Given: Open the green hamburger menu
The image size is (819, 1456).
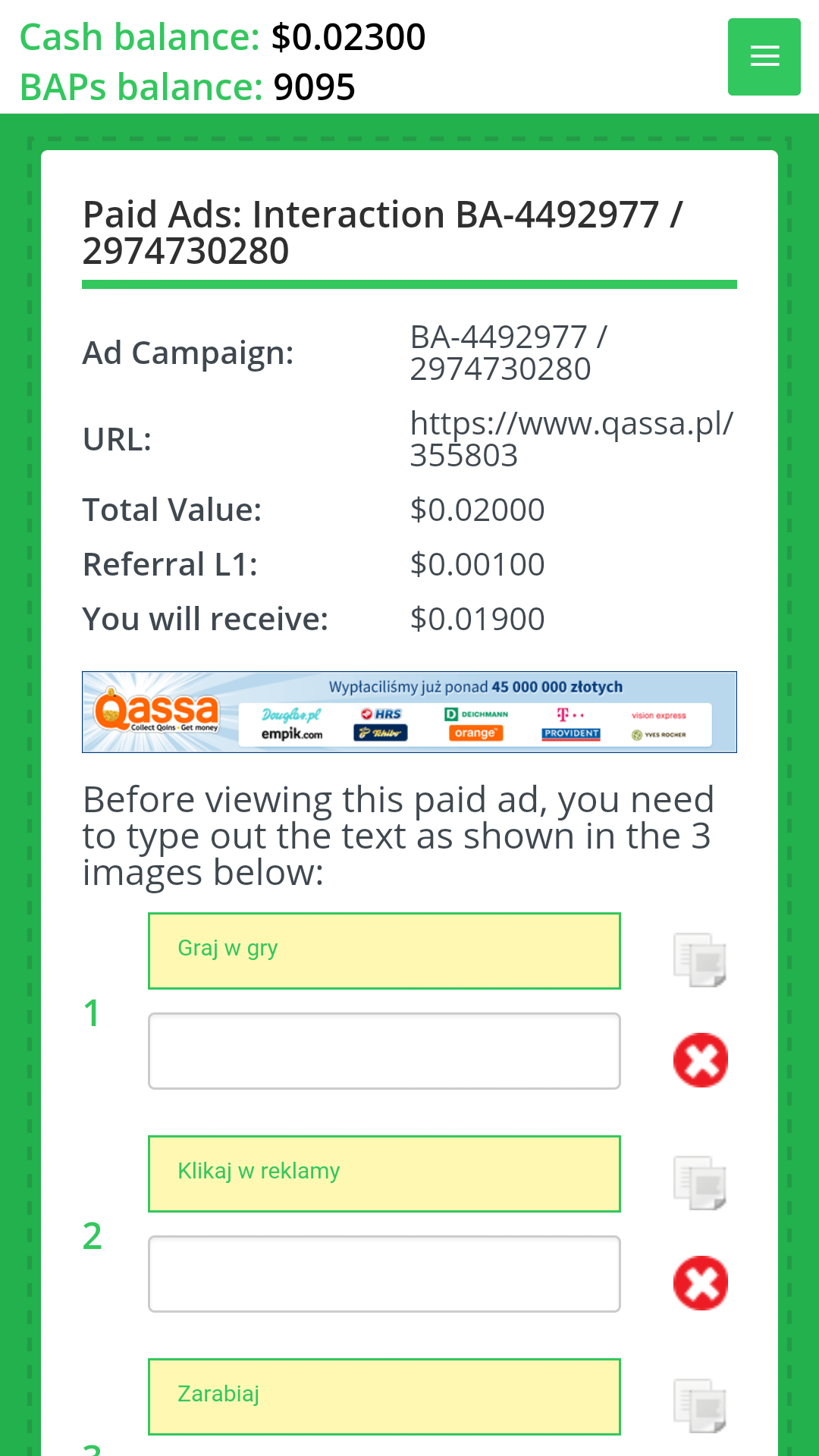Looking at the screenshot, I should point(764,57).
